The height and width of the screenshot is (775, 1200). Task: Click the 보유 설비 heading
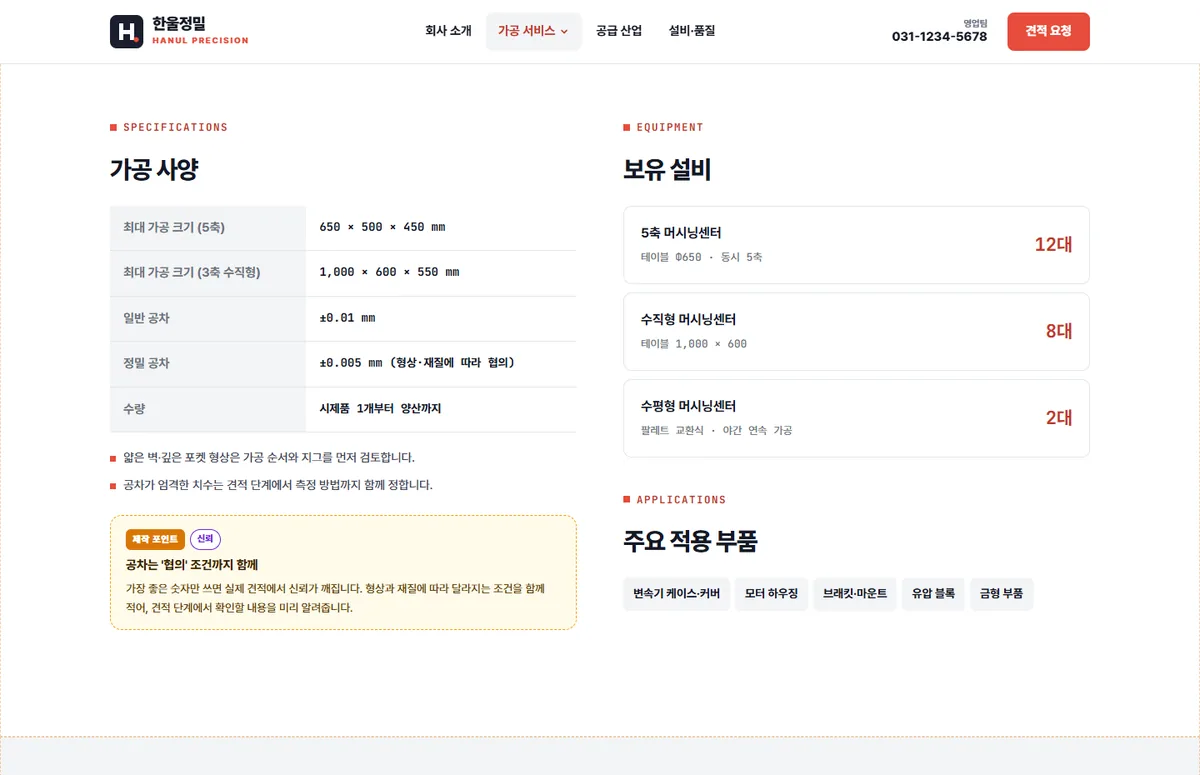click(667, 170)
